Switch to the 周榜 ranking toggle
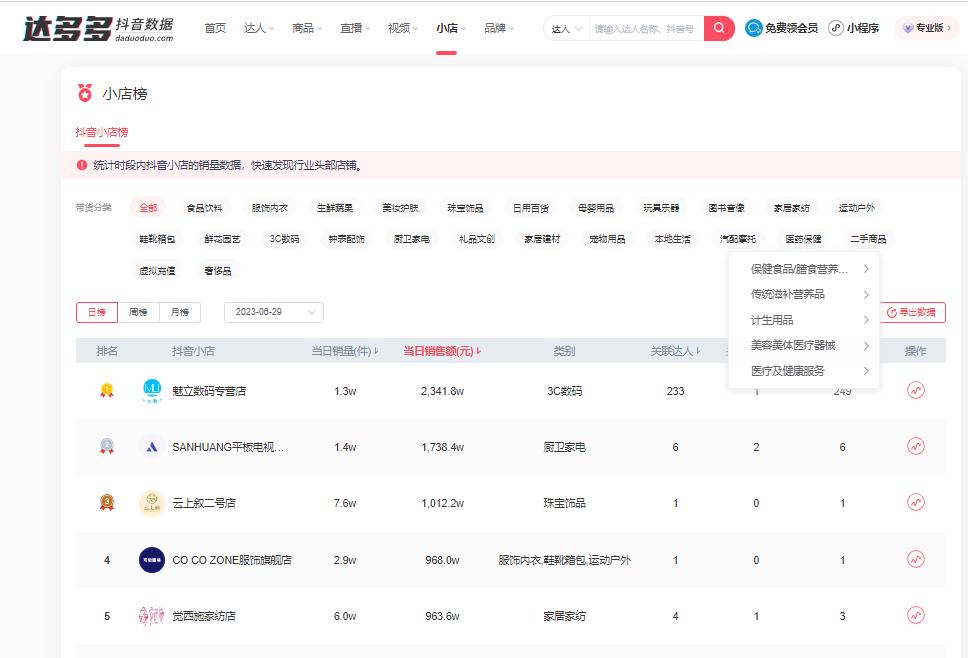This screenshot has height=658, width=968. pyautogui.click(x=138, y=312)
